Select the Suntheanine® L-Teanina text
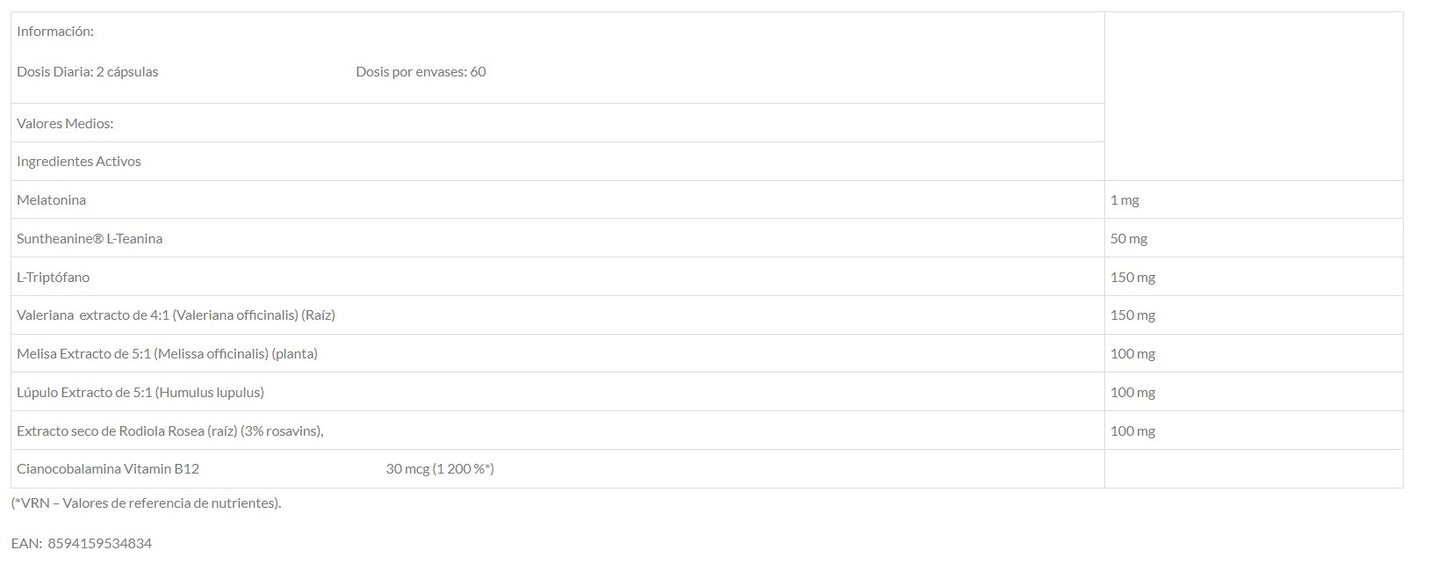Viewport: 1445px width, 579px height. pos(89,239)
